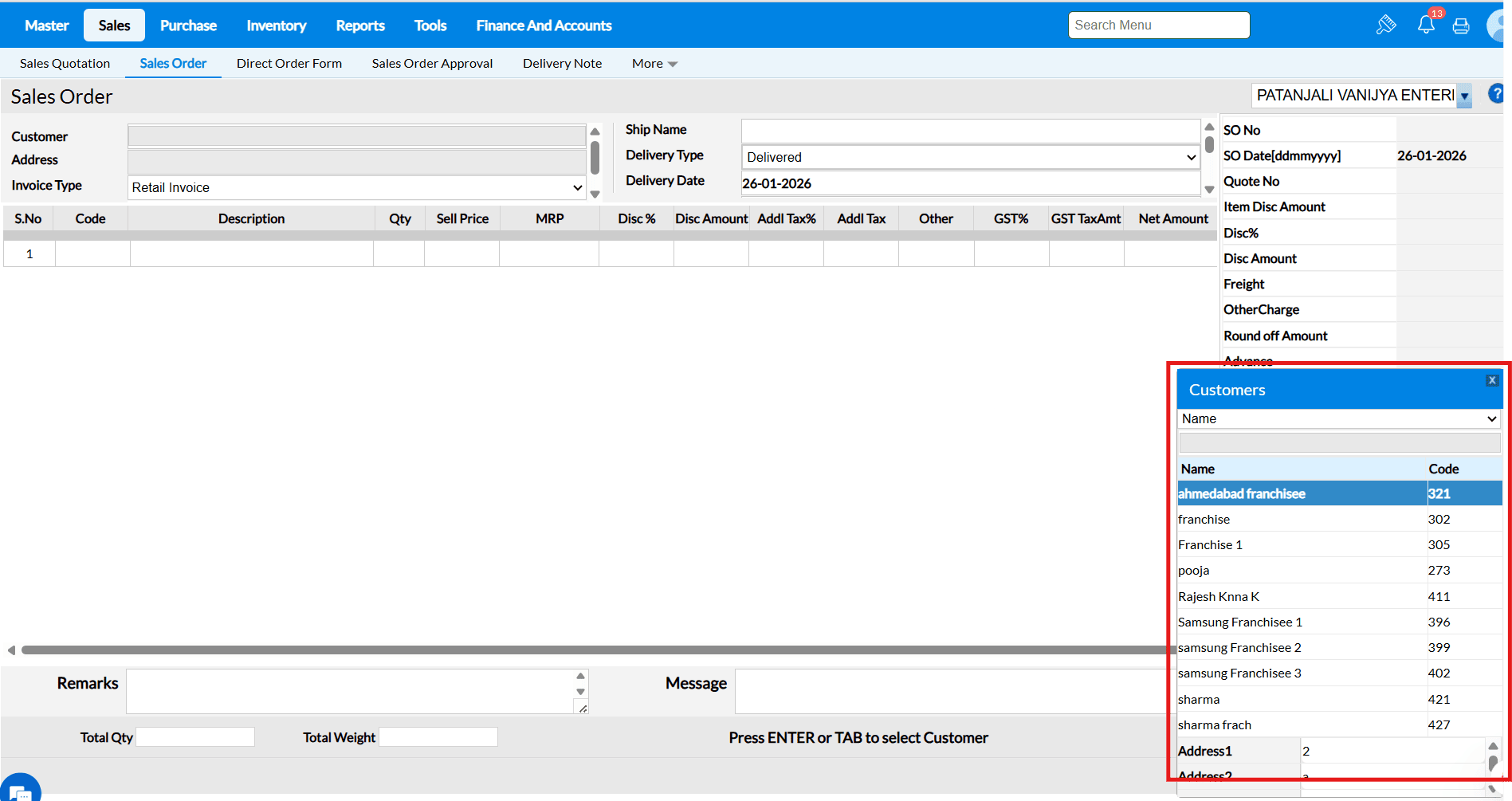Open the Purchase menu
This screenshot has height=801, width=1512.
point(188,26)
